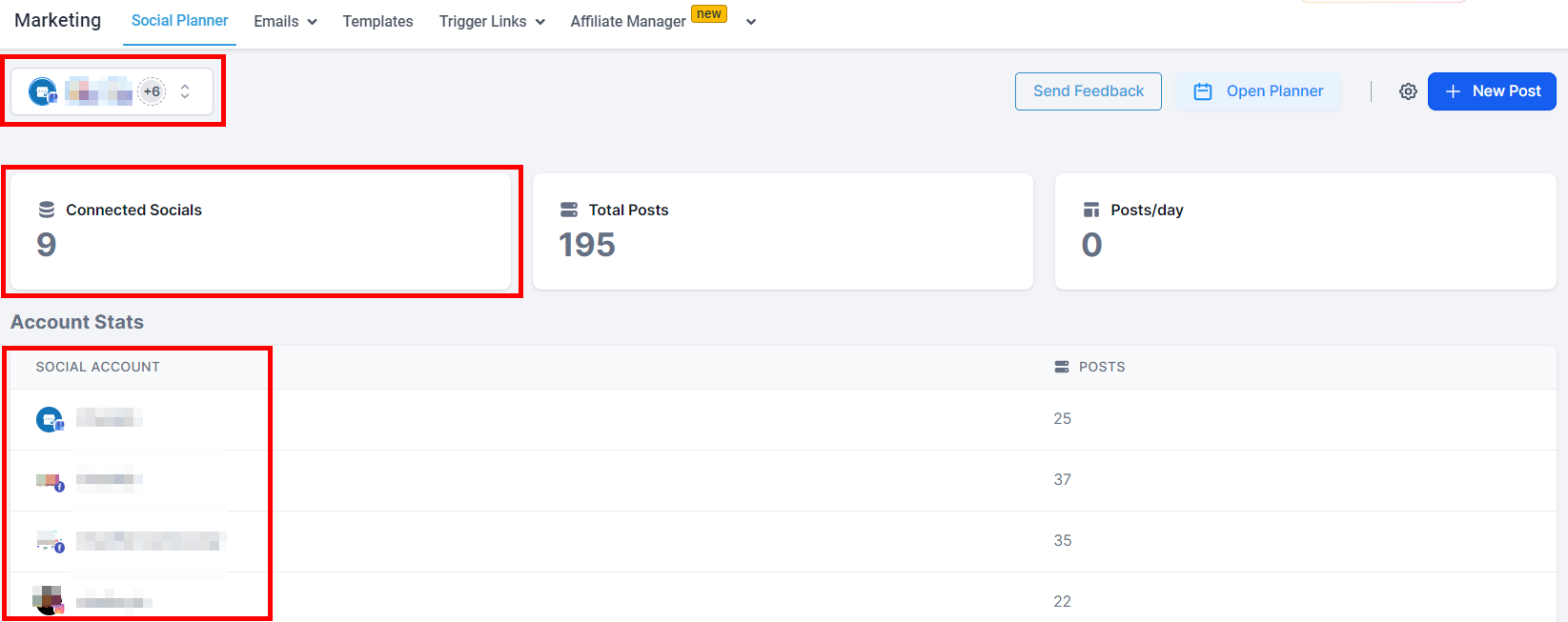The width and height of the screenshot is (1568, 622).
Task: Click the plus icon on New Post
Action: coord(1453,91)
